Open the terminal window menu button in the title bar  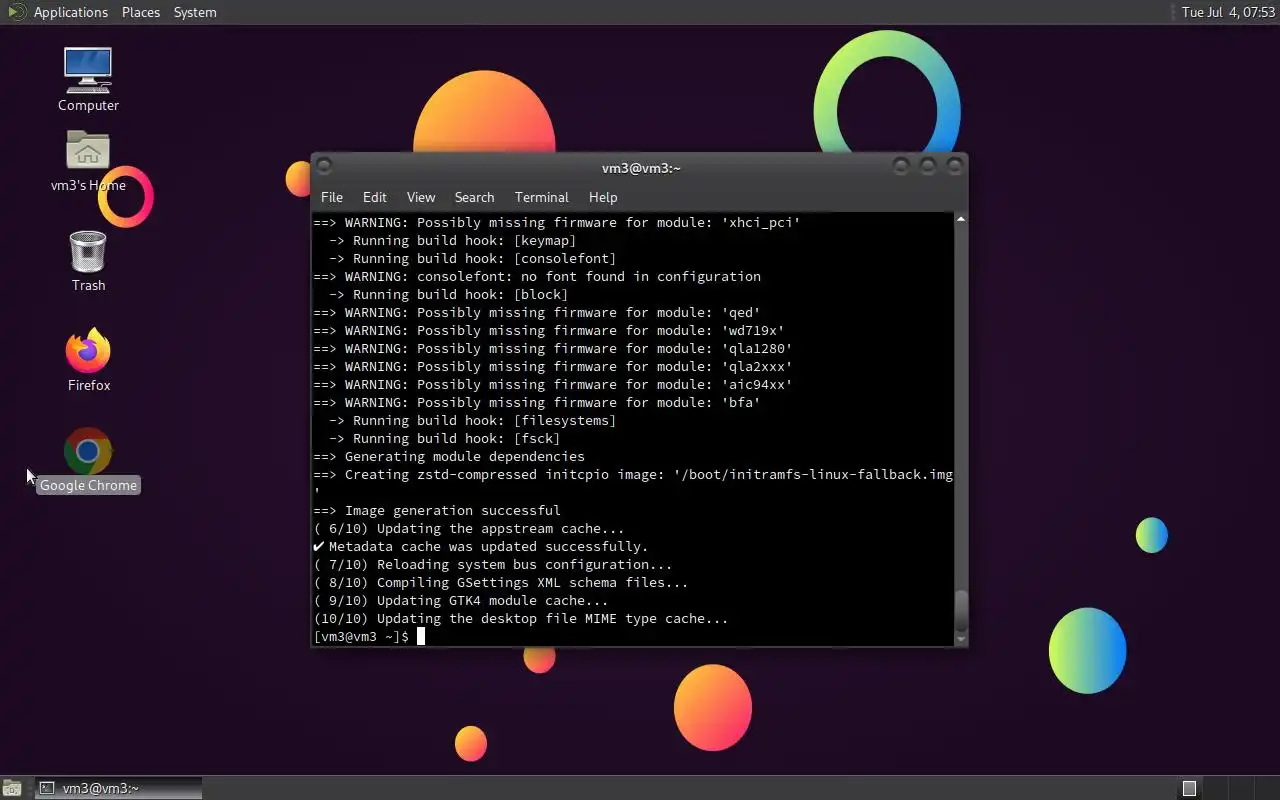click(x=324, y=166)
